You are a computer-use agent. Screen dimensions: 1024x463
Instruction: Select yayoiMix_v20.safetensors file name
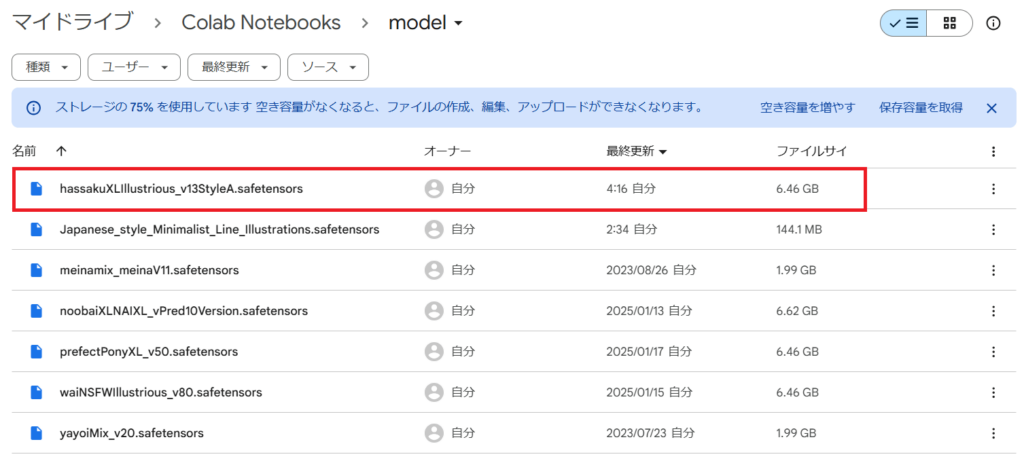[x=131, y=433]
